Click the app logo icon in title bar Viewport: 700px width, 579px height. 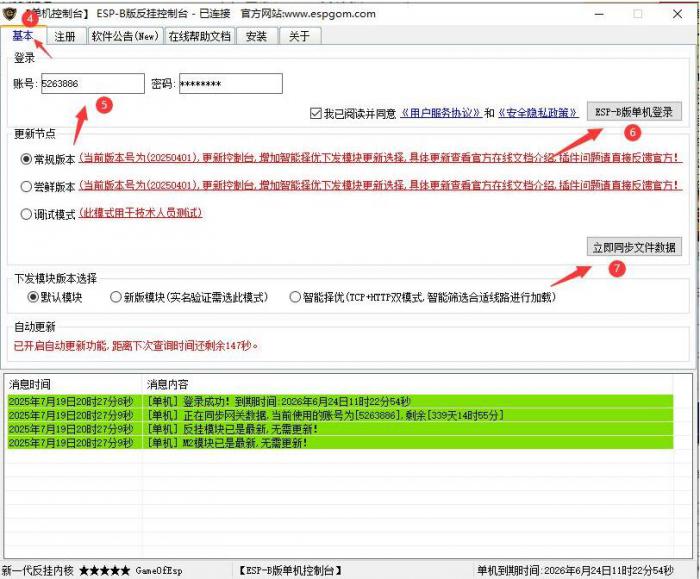point(8,13)
